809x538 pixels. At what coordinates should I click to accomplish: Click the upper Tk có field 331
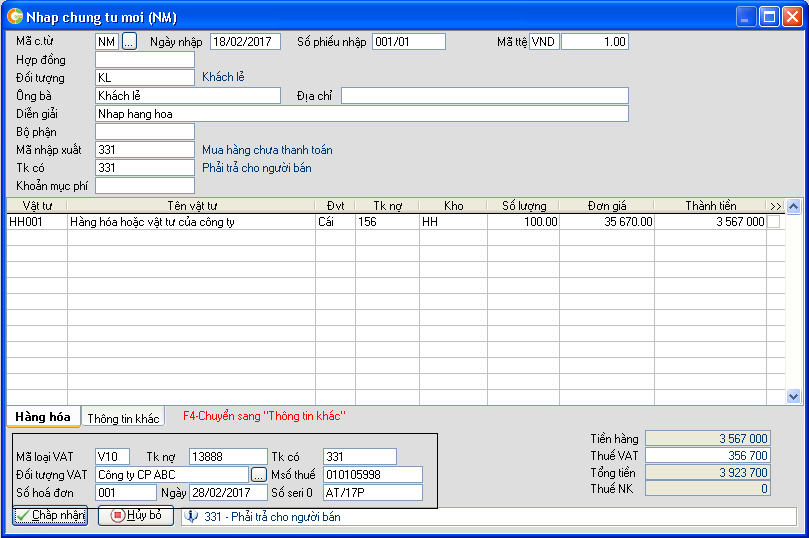145,168
